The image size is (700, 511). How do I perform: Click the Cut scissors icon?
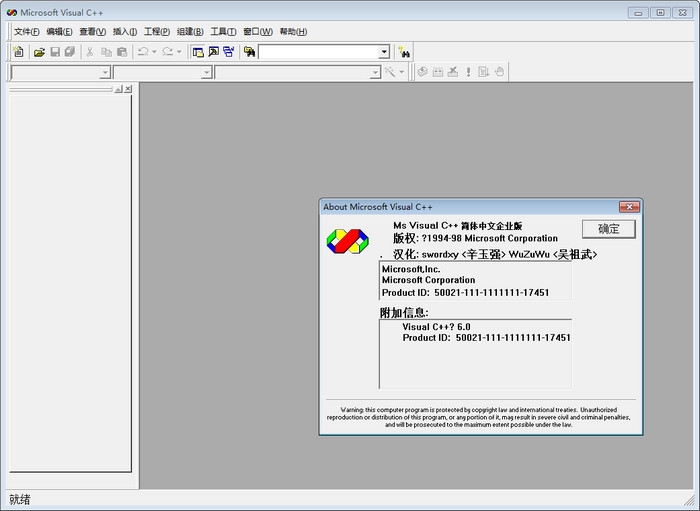pyautogui.click(x=89, y=52)
